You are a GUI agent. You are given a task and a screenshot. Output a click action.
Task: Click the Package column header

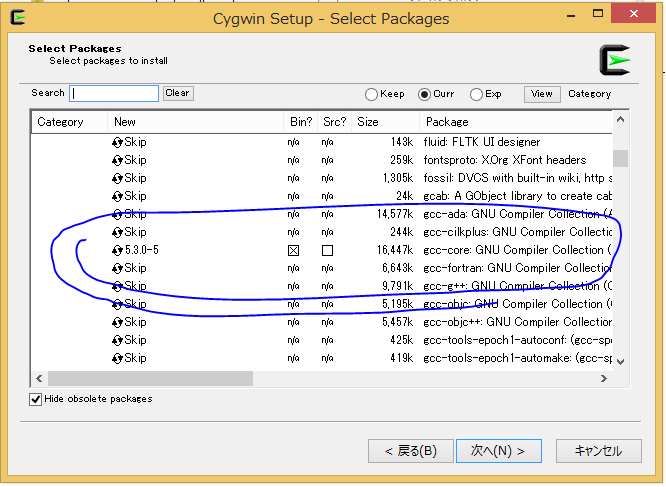click(x=516, y=122)
